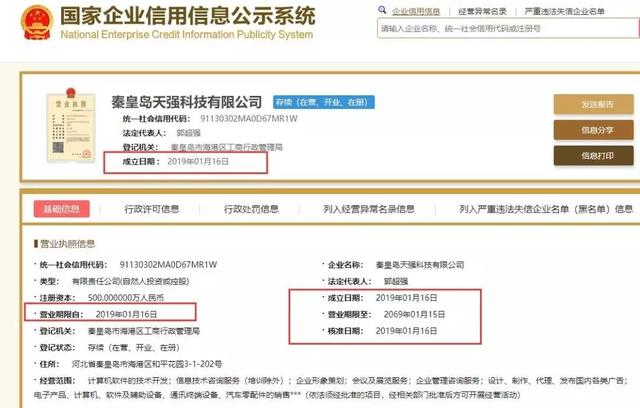640x408 pixels.
Task: Open 经营异常名录 link
Action: [x=482, y=11]
